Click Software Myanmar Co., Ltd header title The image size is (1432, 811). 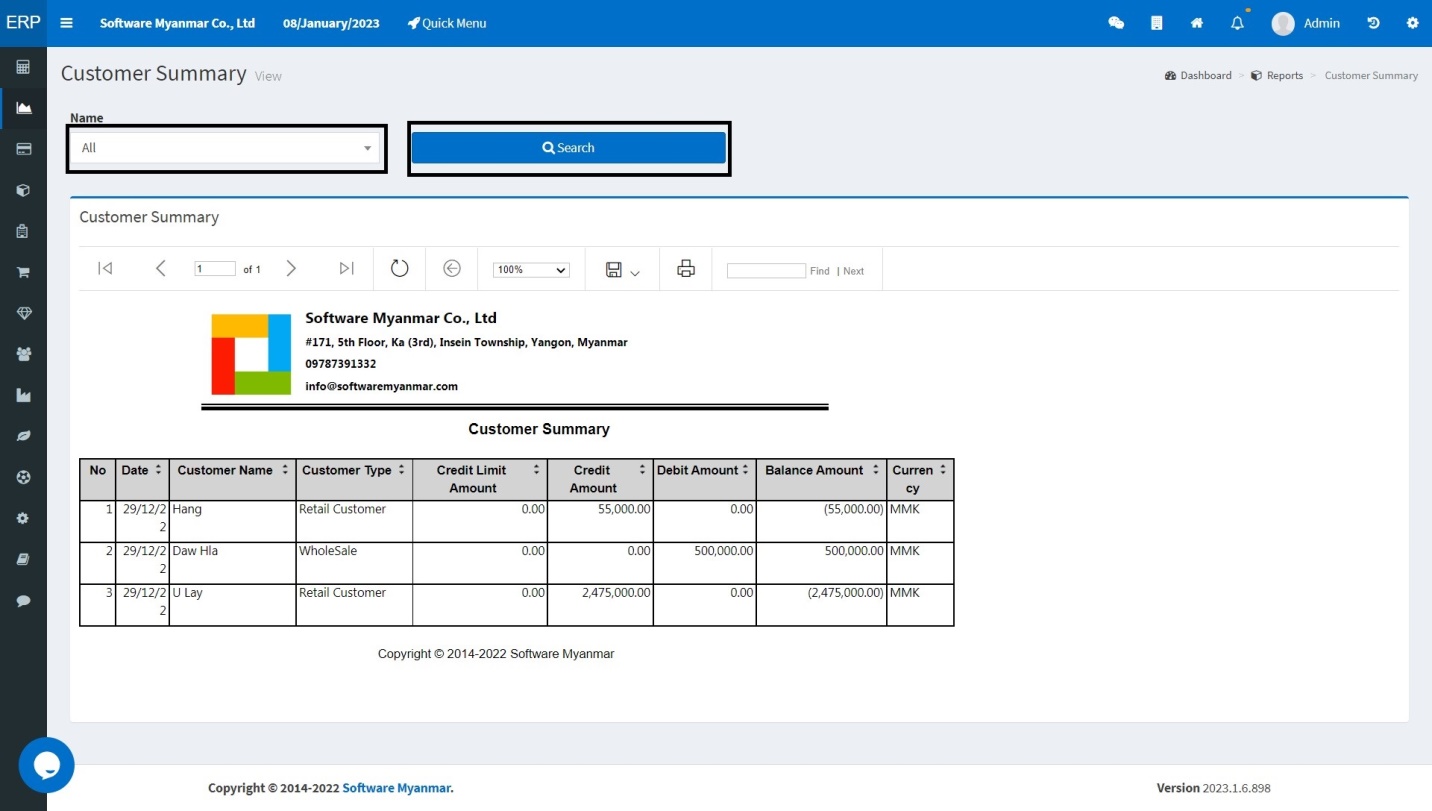point(177,23)
